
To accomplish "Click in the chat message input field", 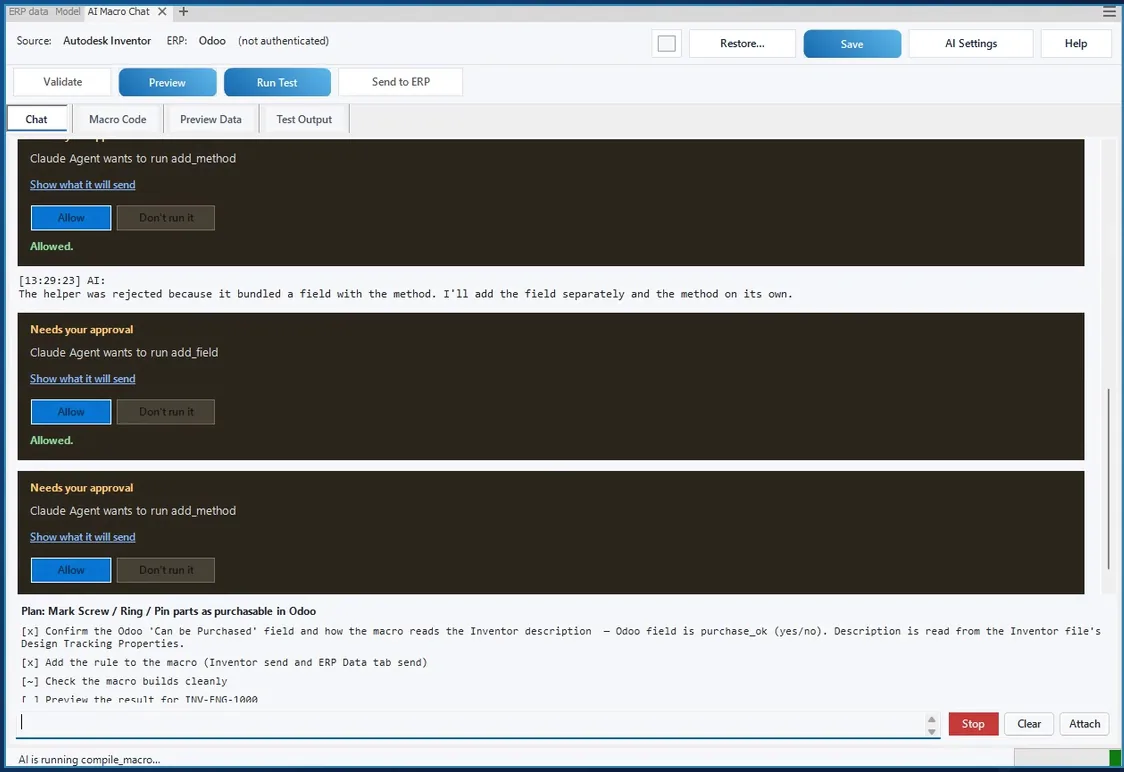I will [x=470, y=723].
